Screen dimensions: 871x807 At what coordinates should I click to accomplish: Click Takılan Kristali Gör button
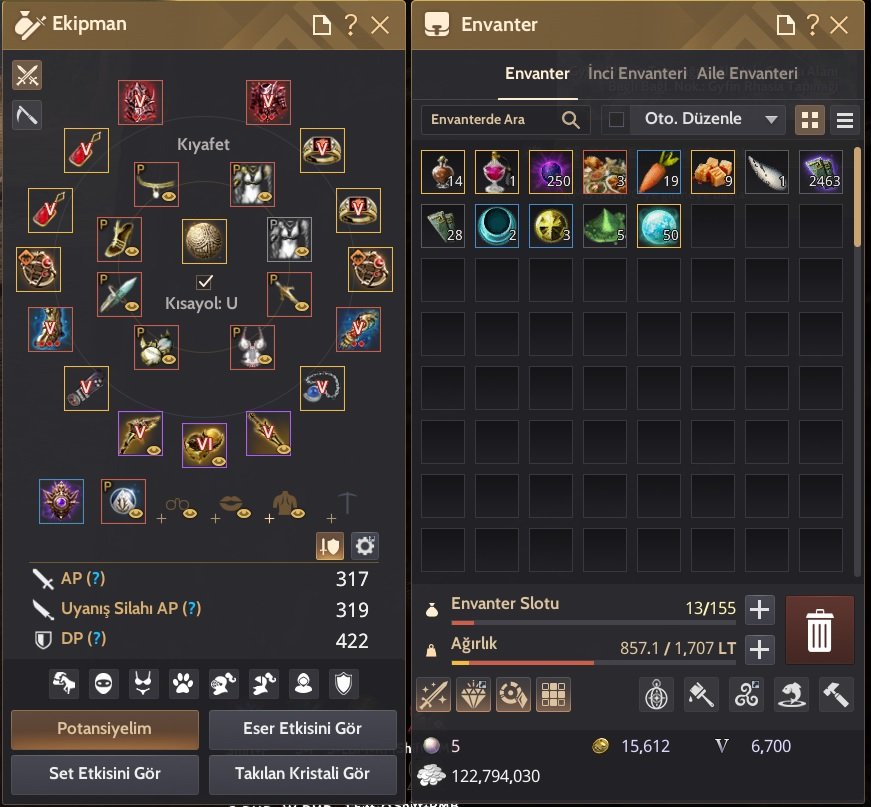pos(303,773)
